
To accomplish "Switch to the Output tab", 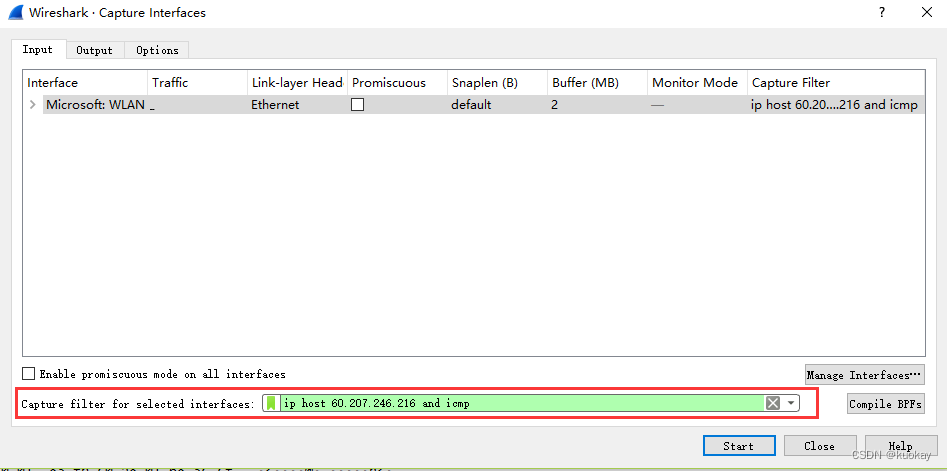I will [x=95, y=50].
